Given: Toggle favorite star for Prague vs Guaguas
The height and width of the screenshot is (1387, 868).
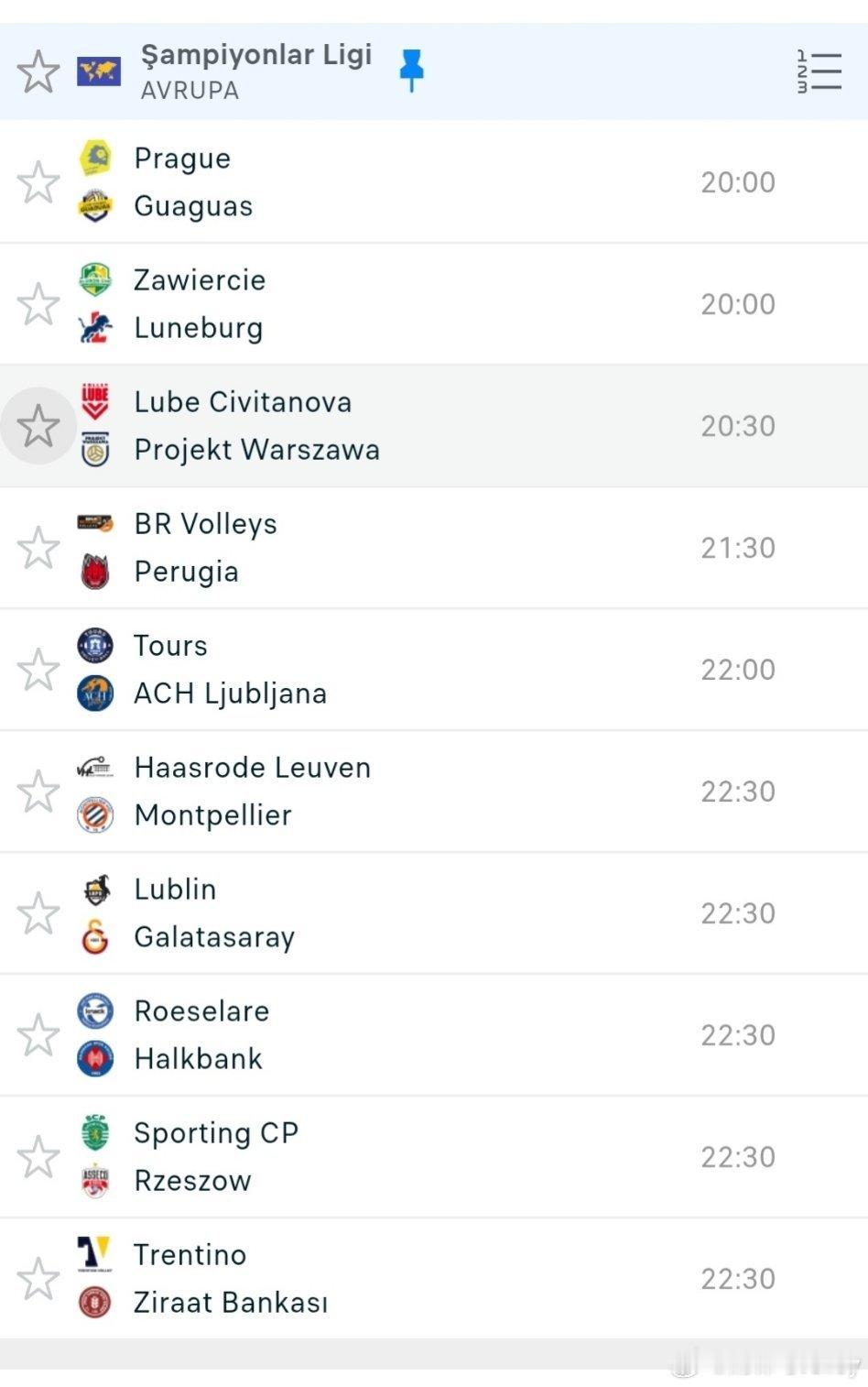Looking at the screenshot, I should pos(38,182).
